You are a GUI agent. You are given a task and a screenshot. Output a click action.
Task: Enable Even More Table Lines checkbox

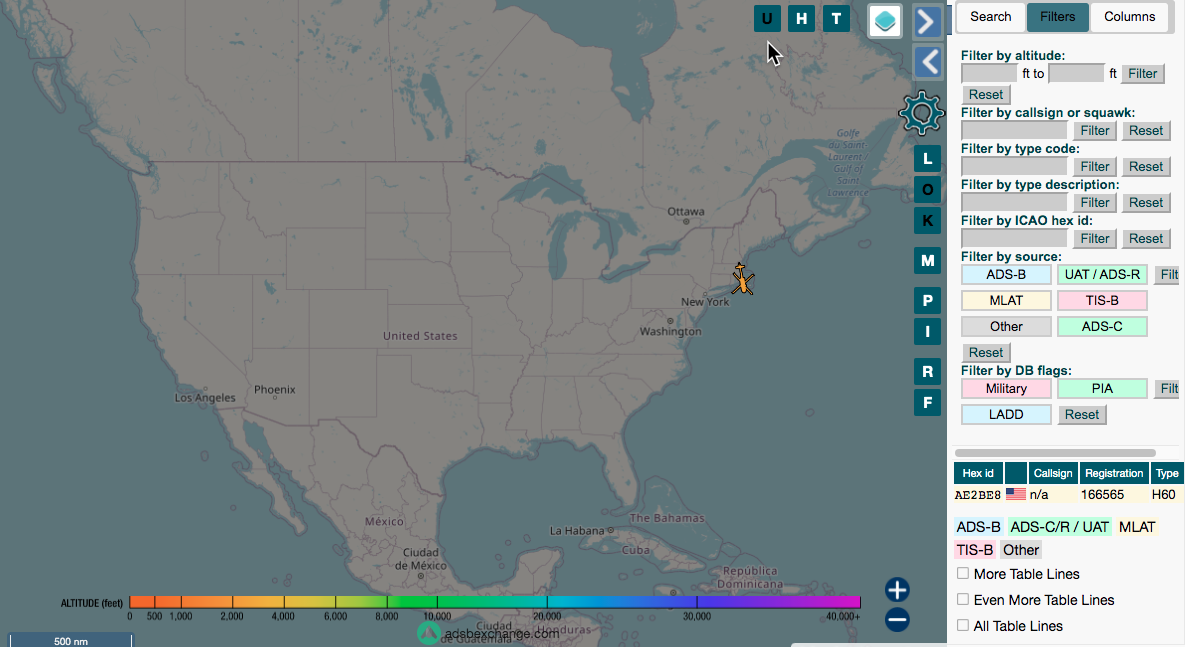[x=963, y=599]
